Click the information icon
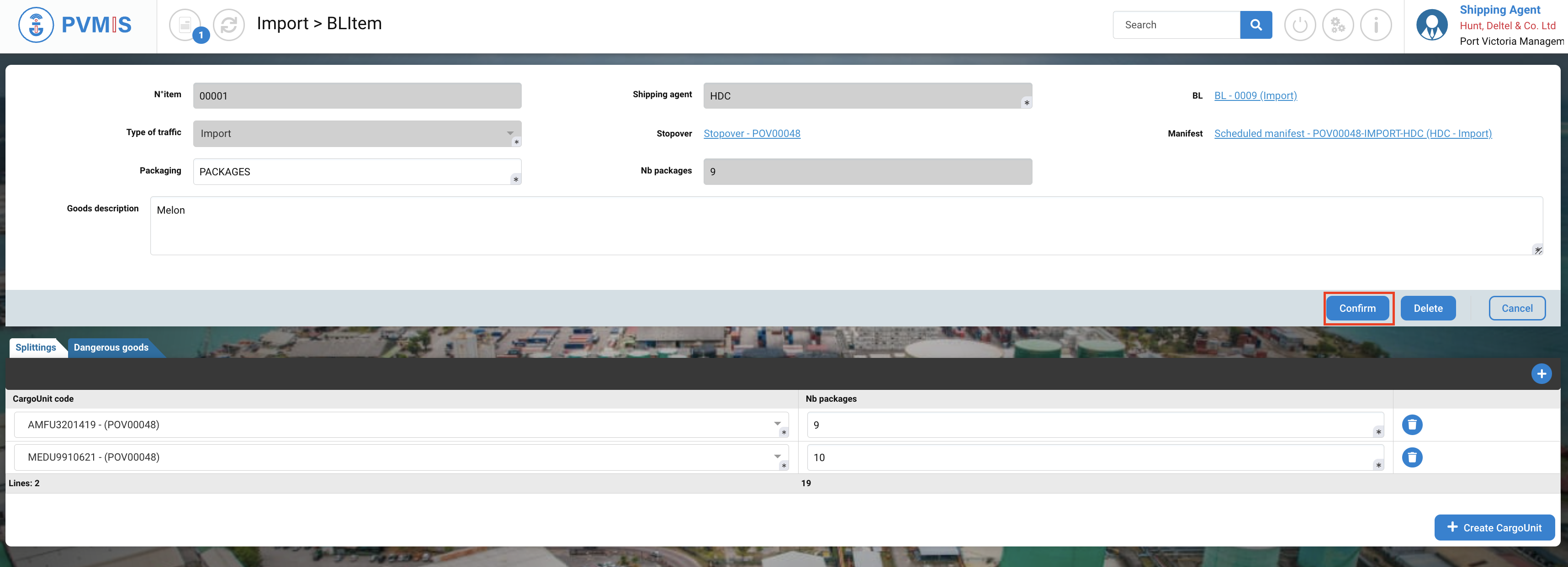This screenshot has height=567, width=1568. (1376, 25)
